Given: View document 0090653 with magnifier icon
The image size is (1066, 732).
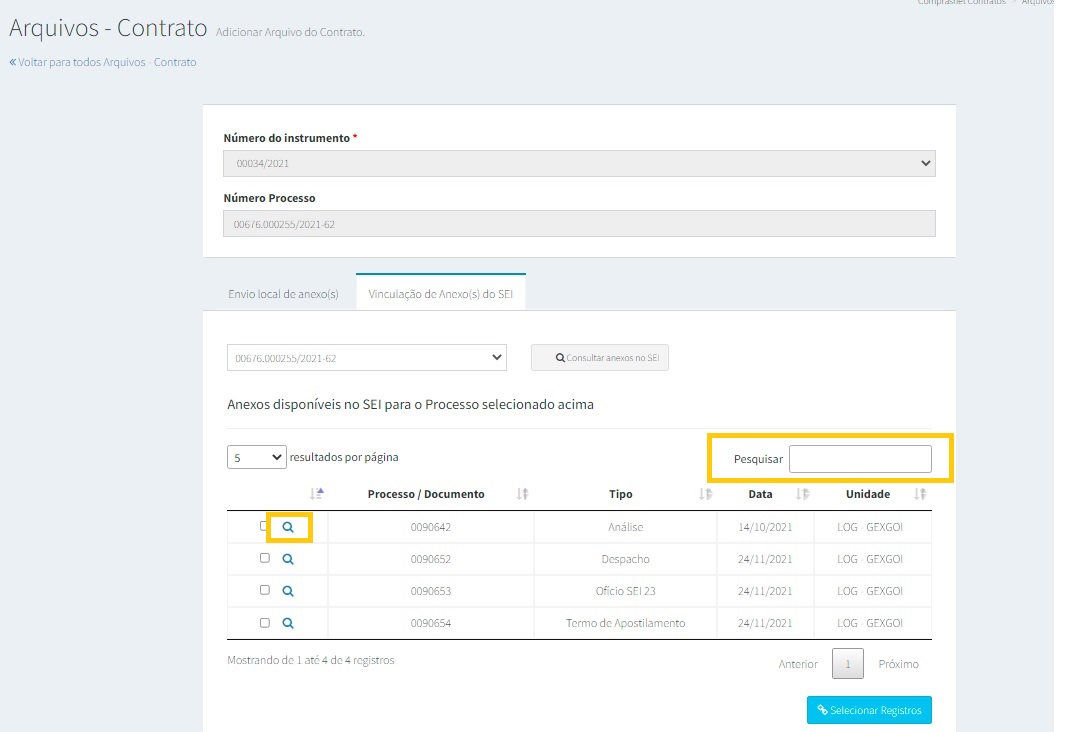Looking at the screenshot, I should click(288, 591).
